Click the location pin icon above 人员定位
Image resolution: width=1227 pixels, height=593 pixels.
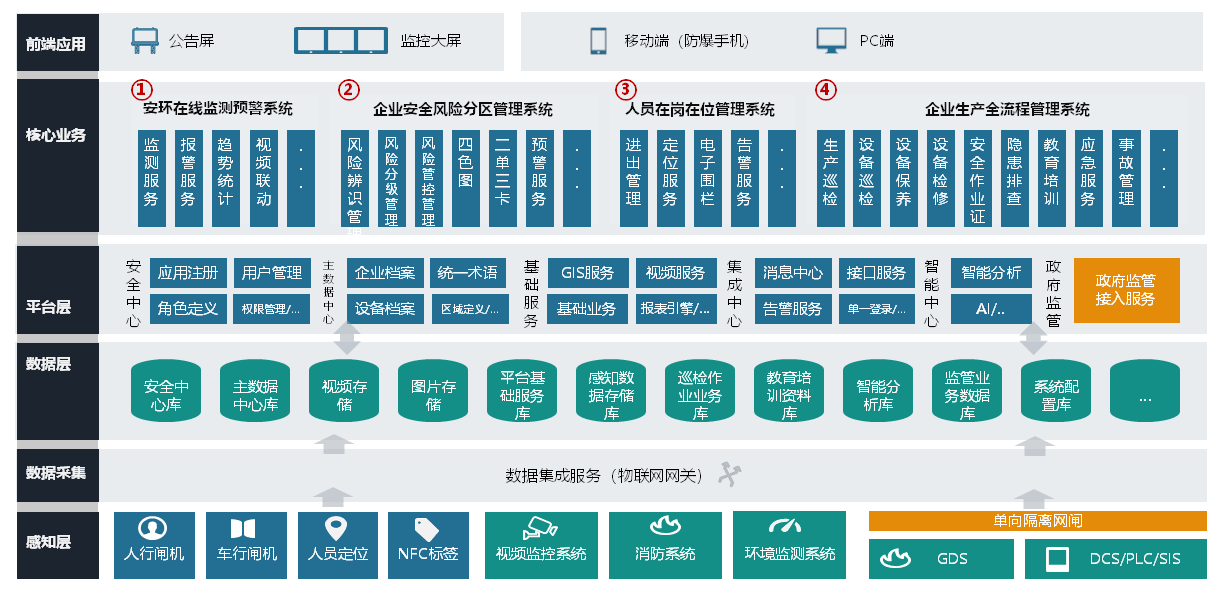(337, 528)
